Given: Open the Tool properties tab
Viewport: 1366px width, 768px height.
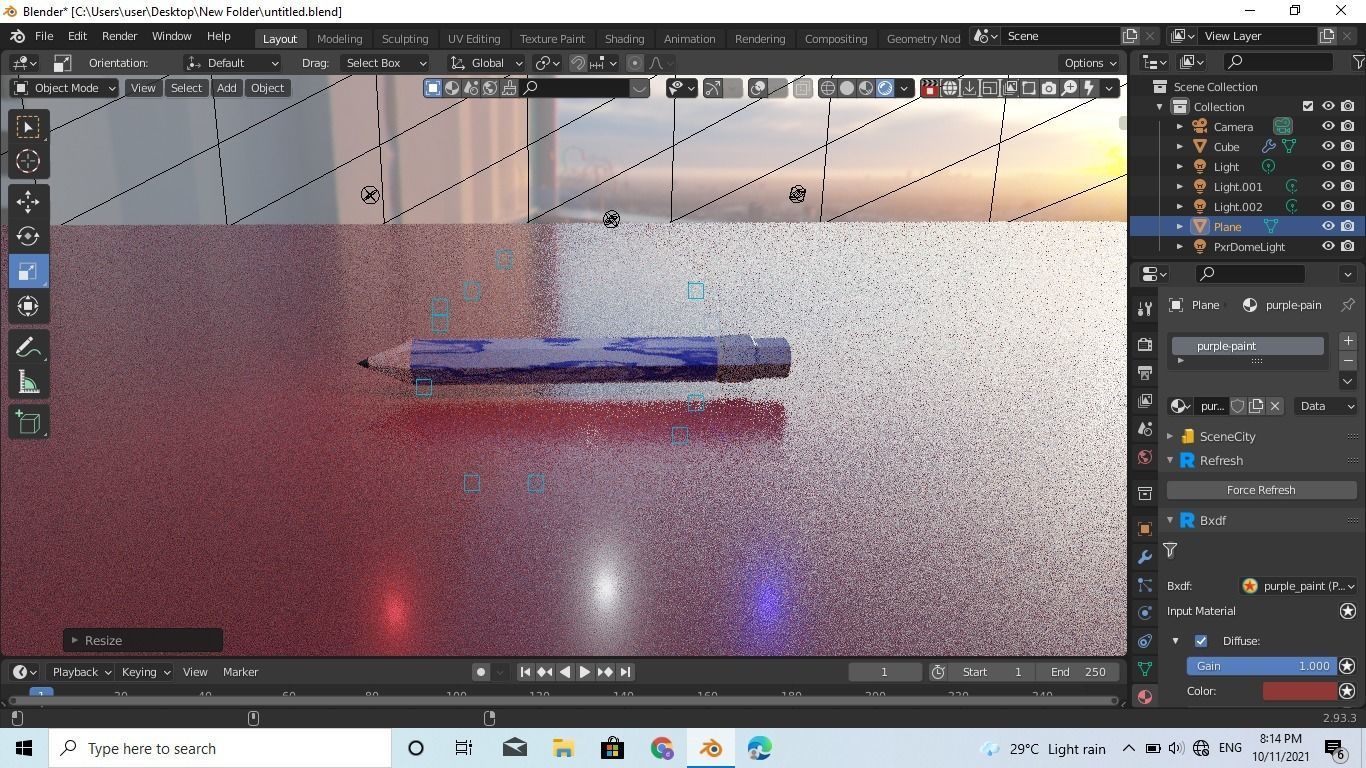Looking at the screenshot, I should (x=1145, y=307).
